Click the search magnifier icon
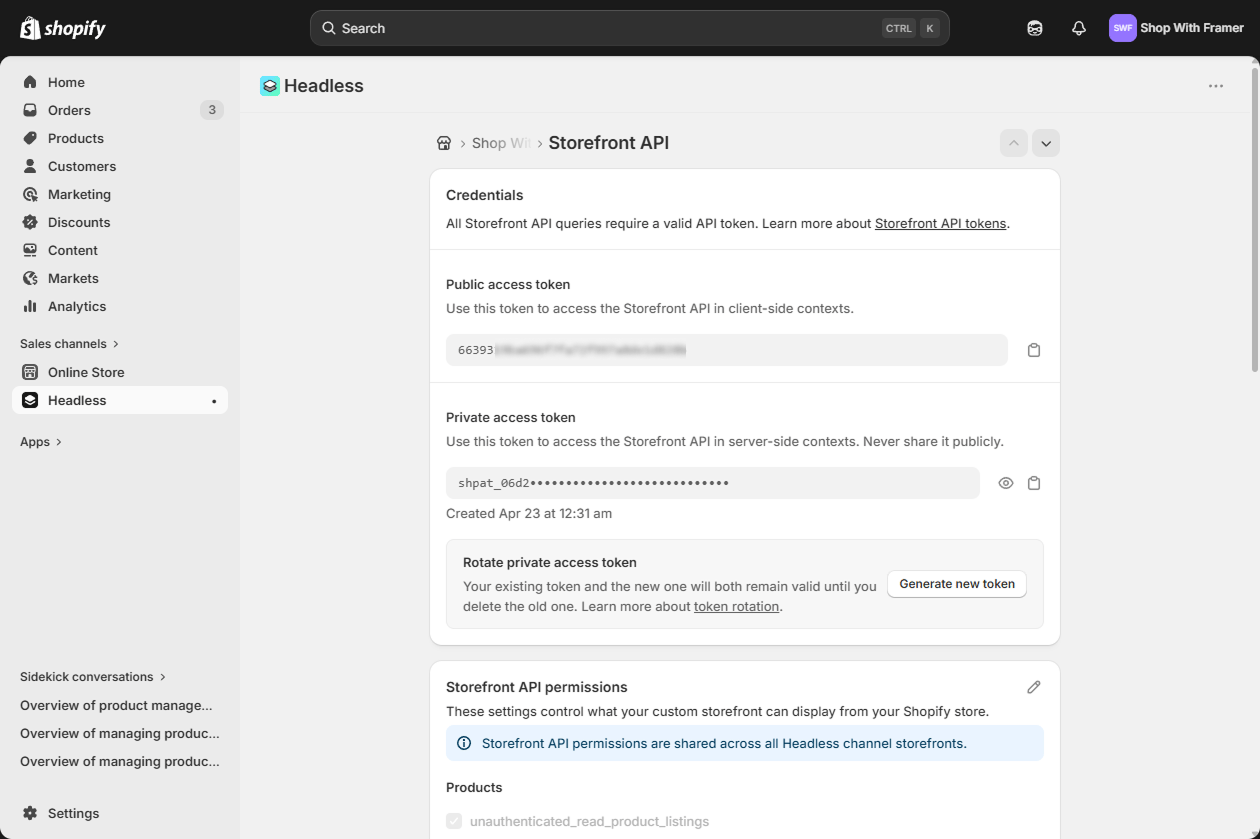Image resolution: width=1260 pixels, height=839 pixels. [x=328, y=28]
